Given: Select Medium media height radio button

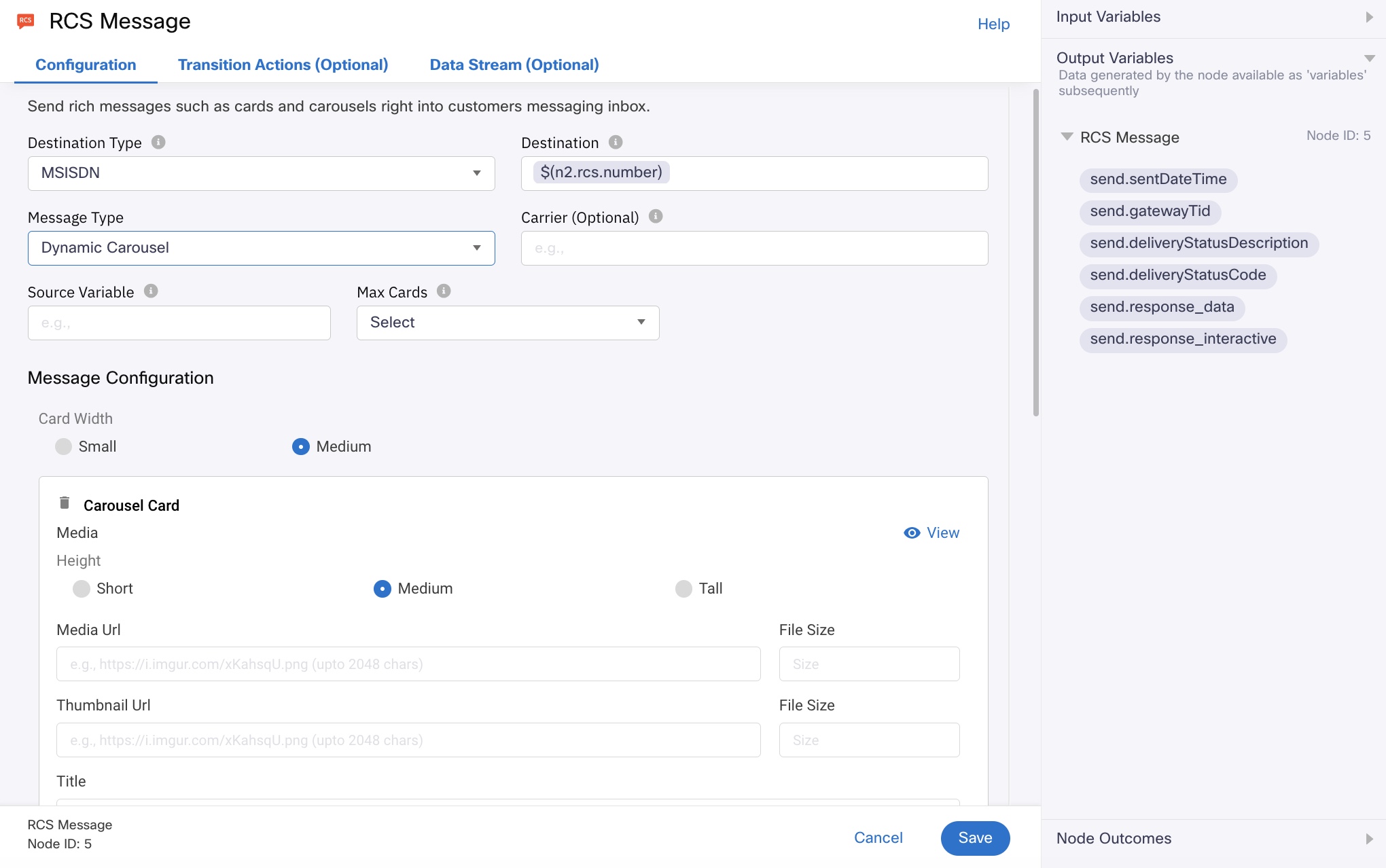Looking at the screenshot, I should (x=383, y=588).
